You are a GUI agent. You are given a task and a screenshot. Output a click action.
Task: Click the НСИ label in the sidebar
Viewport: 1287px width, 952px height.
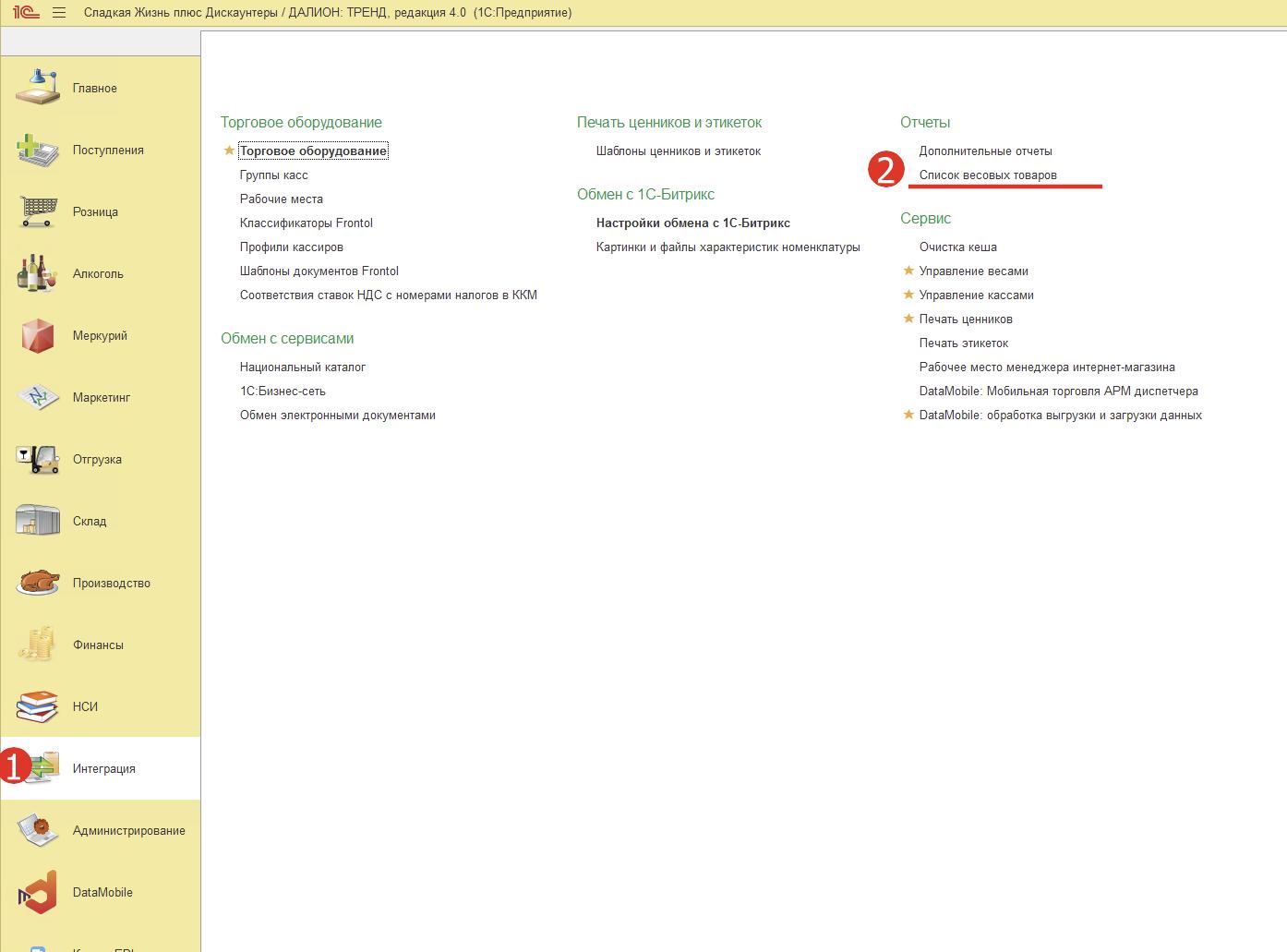(85, 706)
